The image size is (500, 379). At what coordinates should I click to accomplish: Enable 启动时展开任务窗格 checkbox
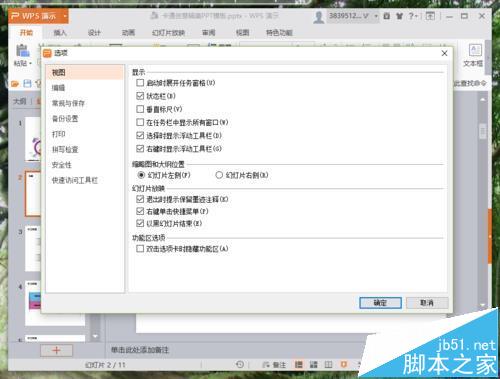140,83
